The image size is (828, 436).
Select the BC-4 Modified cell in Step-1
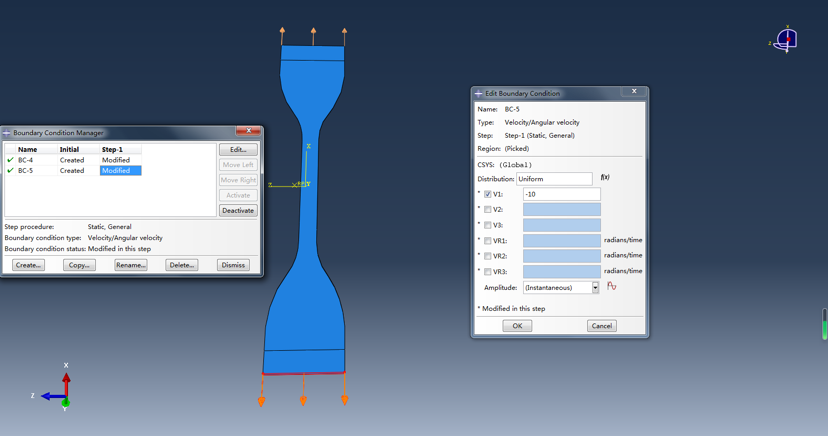pyautogui.click(x=116, y=160)
